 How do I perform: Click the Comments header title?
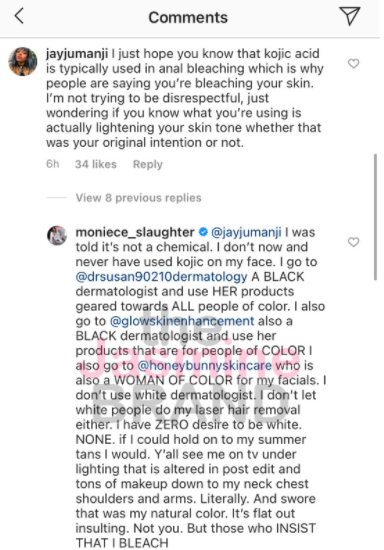pos(188,18)
